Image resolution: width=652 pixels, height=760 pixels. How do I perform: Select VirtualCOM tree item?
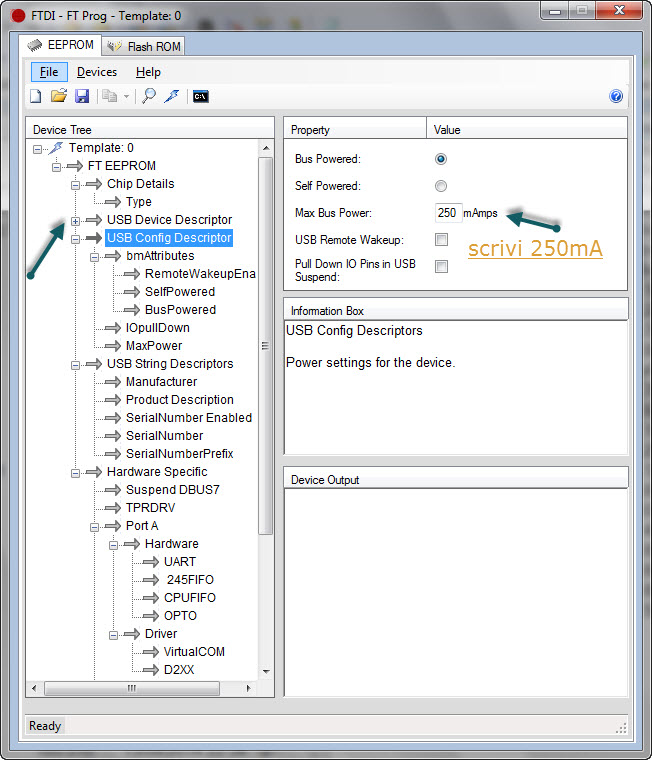pos(194,651)
